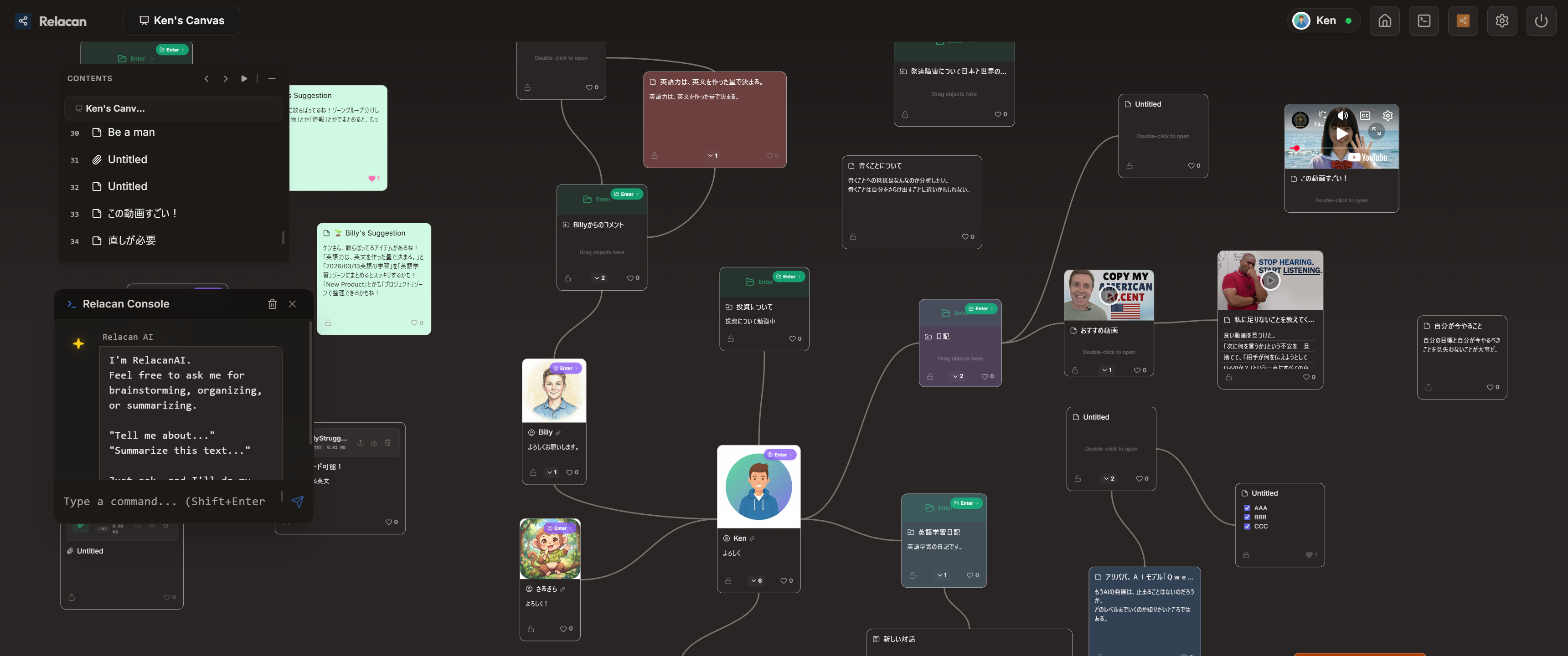Expand Billyからのコメント card's children chevron
Screen dimensions: 1568x656
coord(599,278)
